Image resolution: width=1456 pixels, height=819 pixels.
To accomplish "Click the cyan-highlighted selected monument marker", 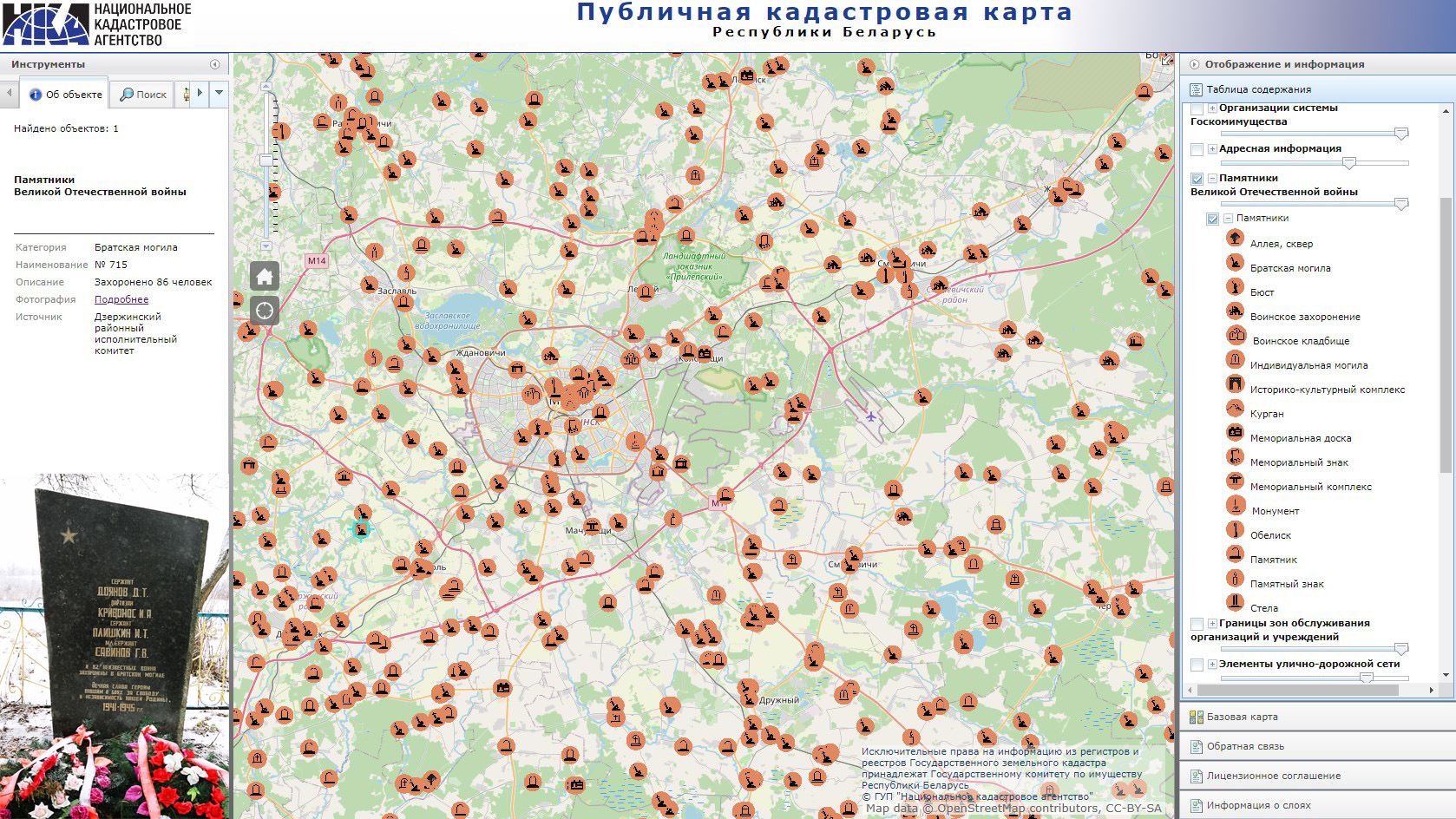I will click(360, 527).
